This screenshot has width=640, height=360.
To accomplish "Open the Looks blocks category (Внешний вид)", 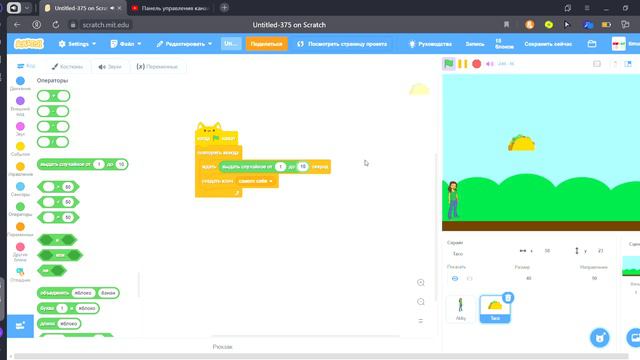I will (20, 106).
